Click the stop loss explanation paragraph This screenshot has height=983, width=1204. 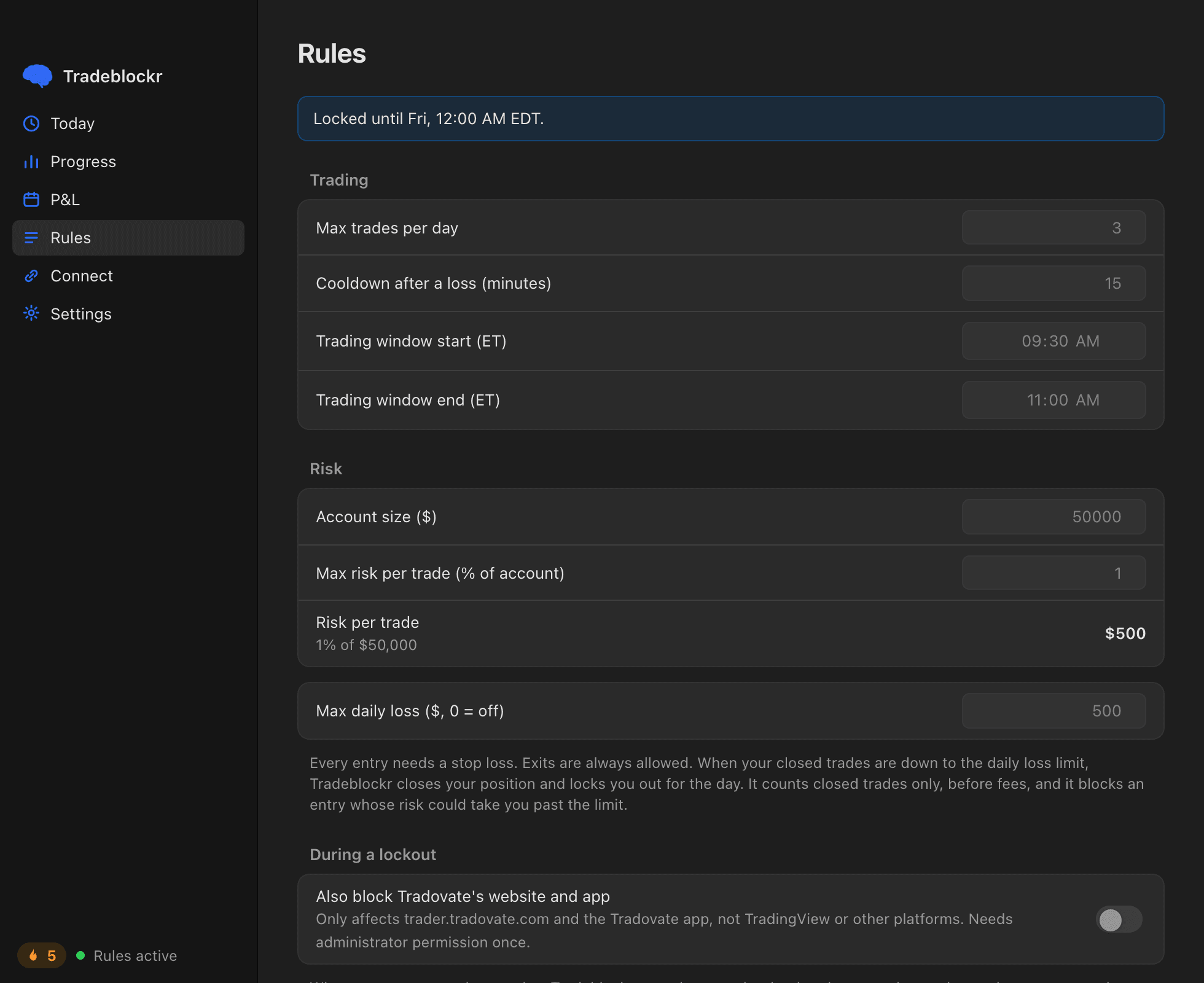pos(727,784)
